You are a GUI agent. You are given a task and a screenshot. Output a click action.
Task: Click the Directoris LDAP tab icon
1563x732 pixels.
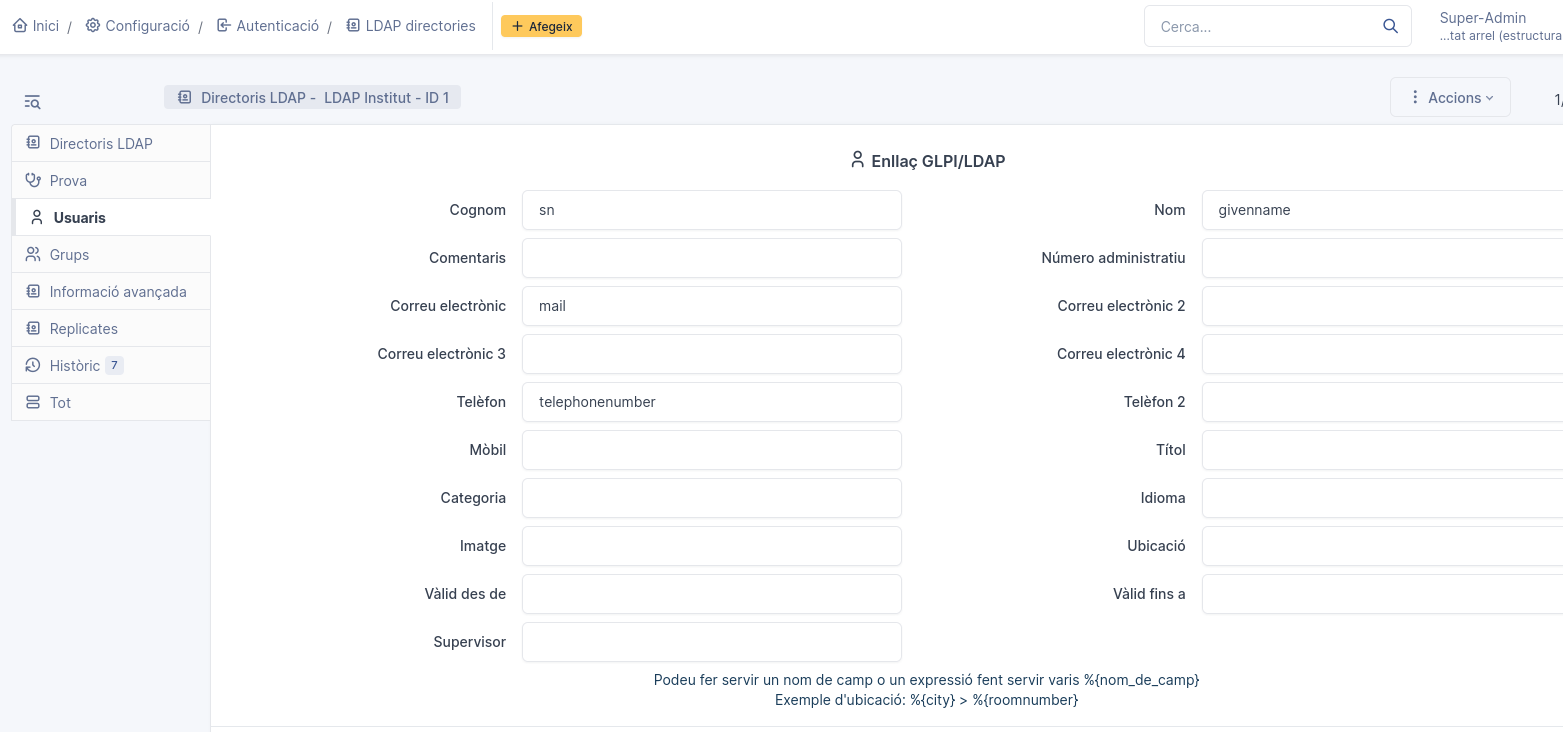(33, 143)
